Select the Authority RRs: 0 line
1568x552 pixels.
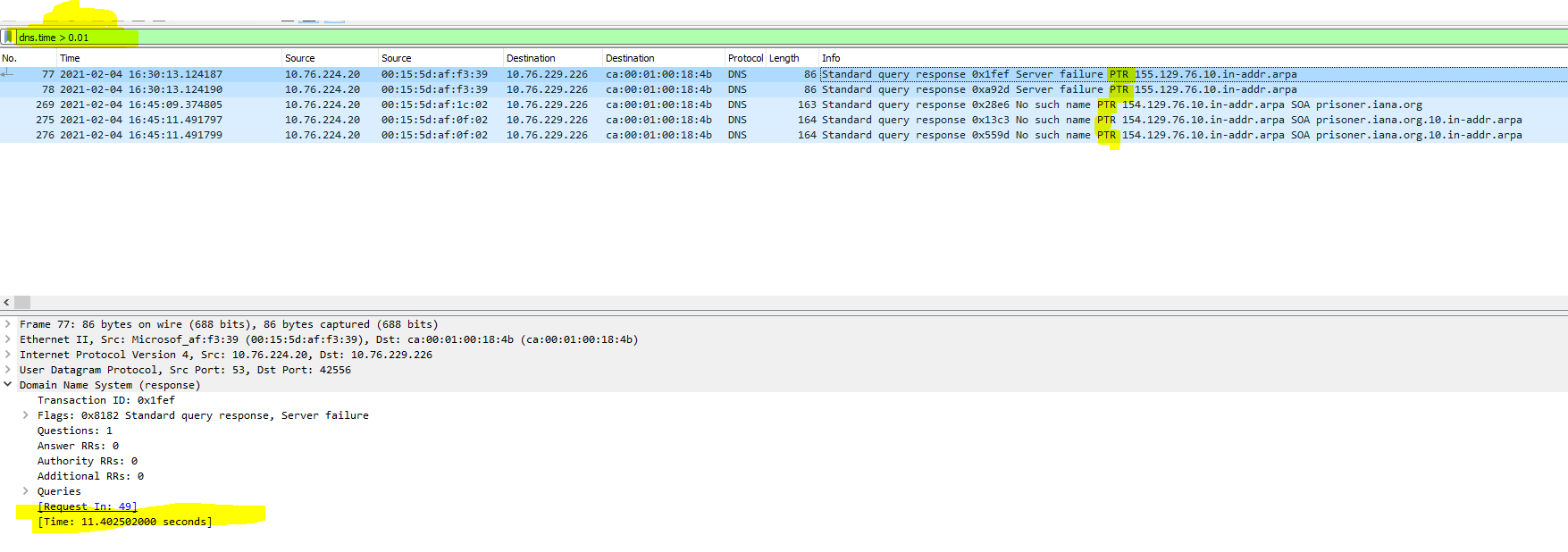(88, 461)
